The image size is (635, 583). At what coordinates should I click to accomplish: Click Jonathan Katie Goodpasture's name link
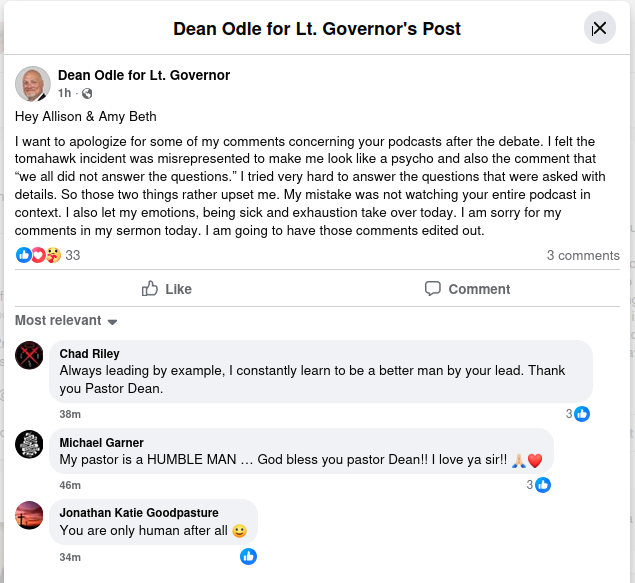139,513
